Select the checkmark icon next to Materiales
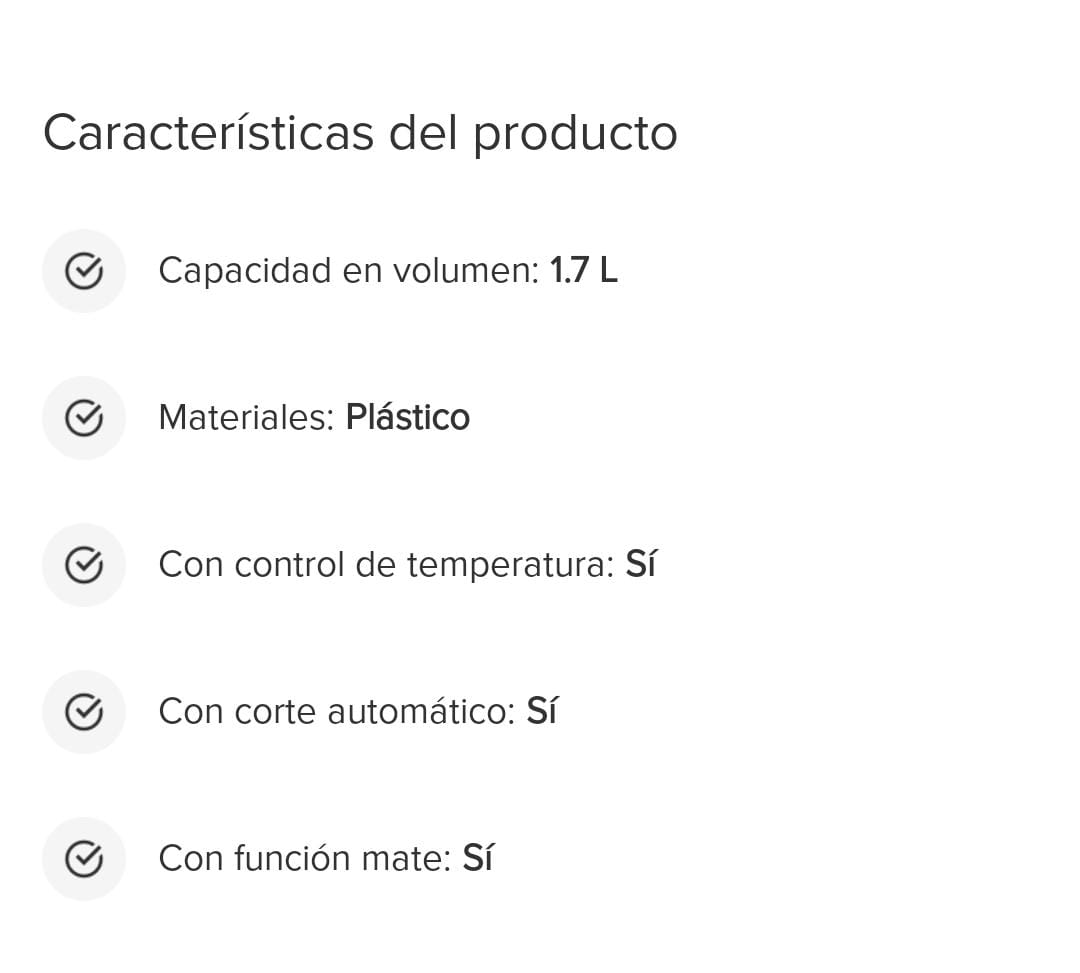The image size is (1080, 973). (84, 417)
